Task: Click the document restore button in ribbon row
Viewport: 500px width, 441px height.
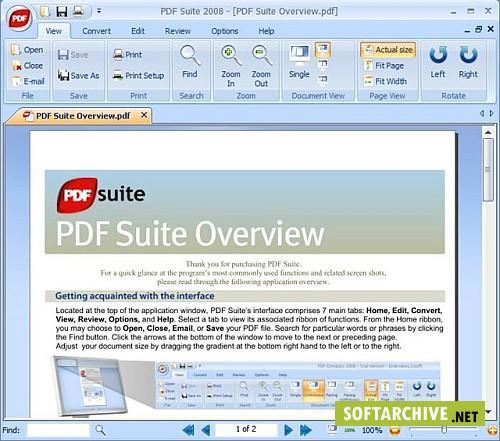Action: 479,29
